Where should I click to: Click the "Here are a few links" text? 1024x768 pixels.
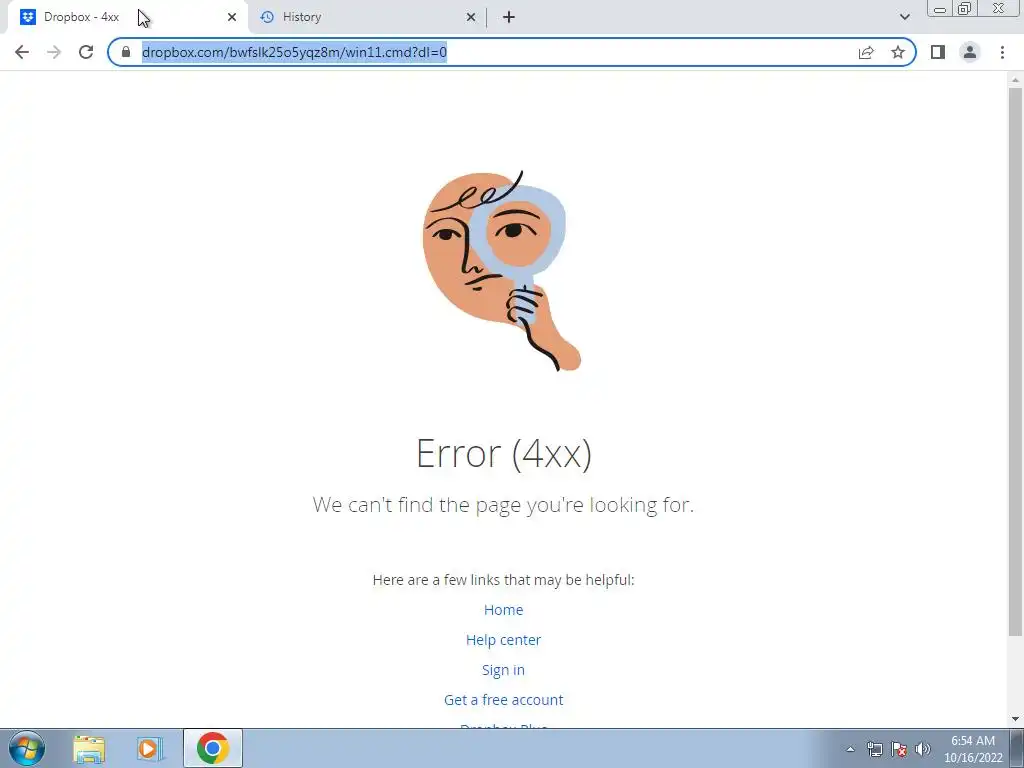point(504,580)
